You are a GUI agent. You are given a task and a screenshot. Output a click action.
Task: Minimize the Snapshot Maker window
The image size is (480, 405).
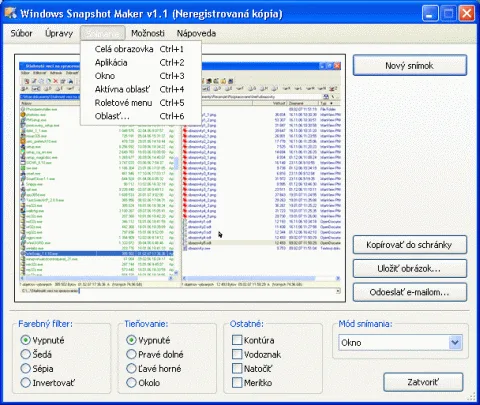coord(430,14)
